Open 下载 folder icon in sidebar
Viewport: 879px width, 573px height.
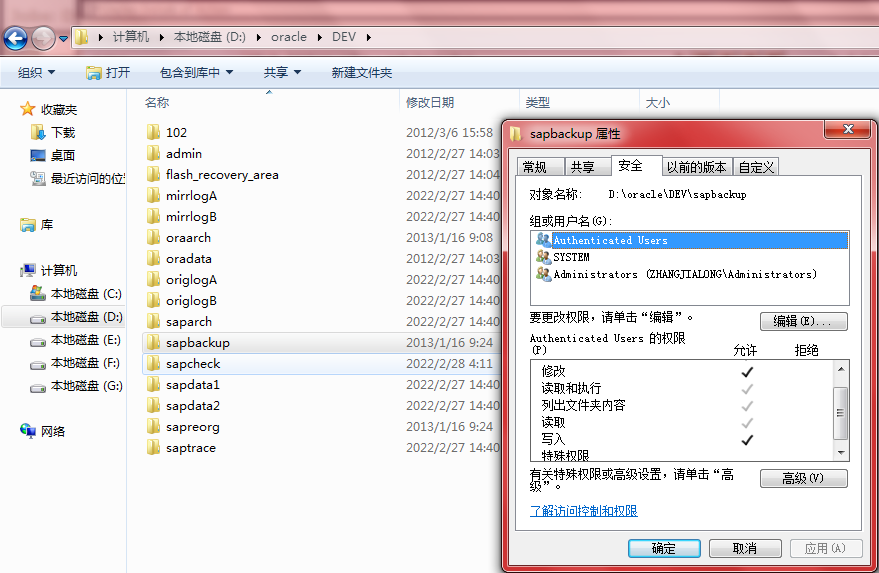38,132
